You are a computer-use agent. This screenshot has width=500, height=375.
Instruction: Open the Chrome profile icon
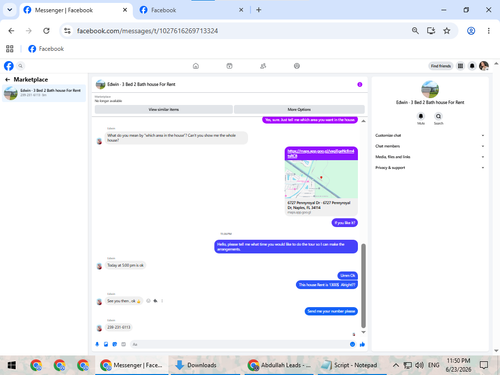(471, 31)
